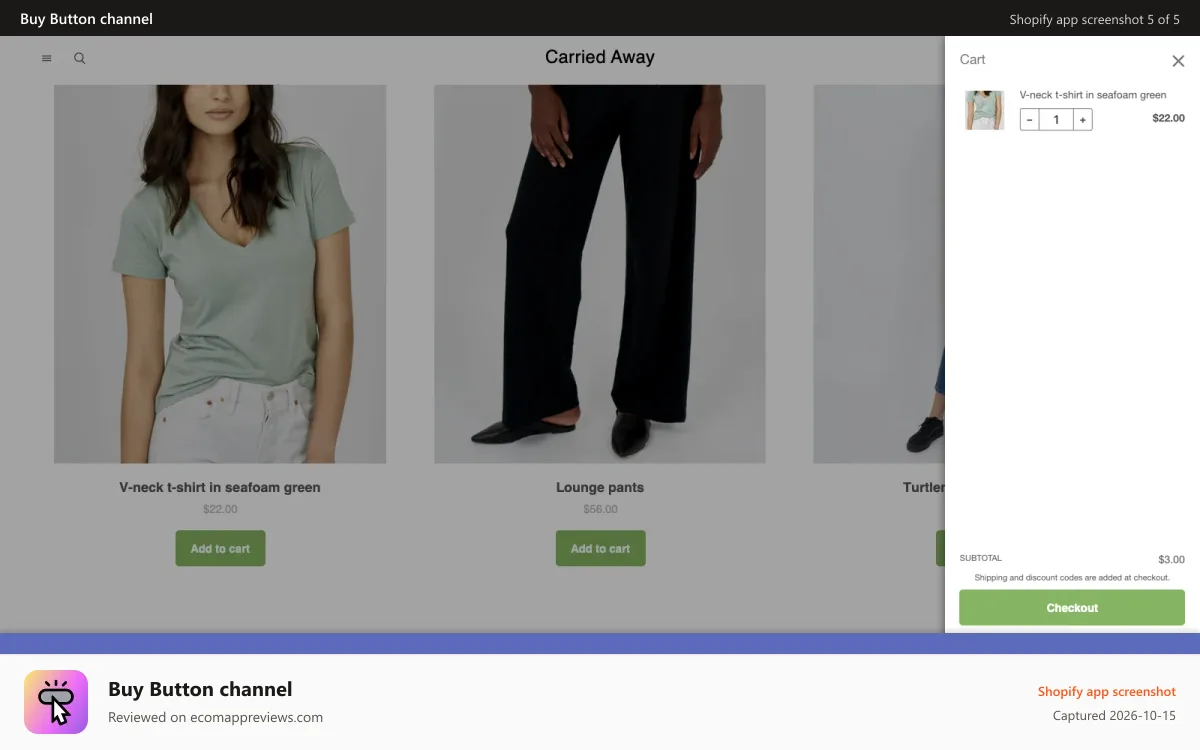The height and width of the screenshot is (750, 1200).
Task: Decrease cart item quantity with minus
Action: [x=1029, y=120]
